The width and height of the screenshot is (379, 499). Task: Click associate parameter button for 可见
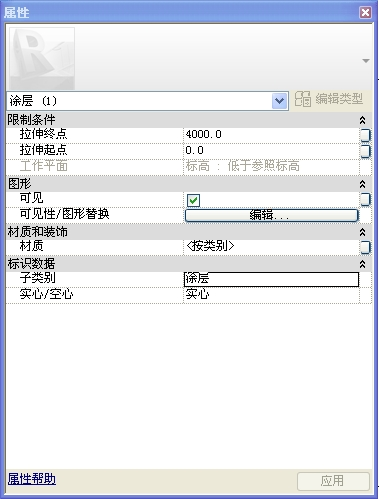(365, 199)
